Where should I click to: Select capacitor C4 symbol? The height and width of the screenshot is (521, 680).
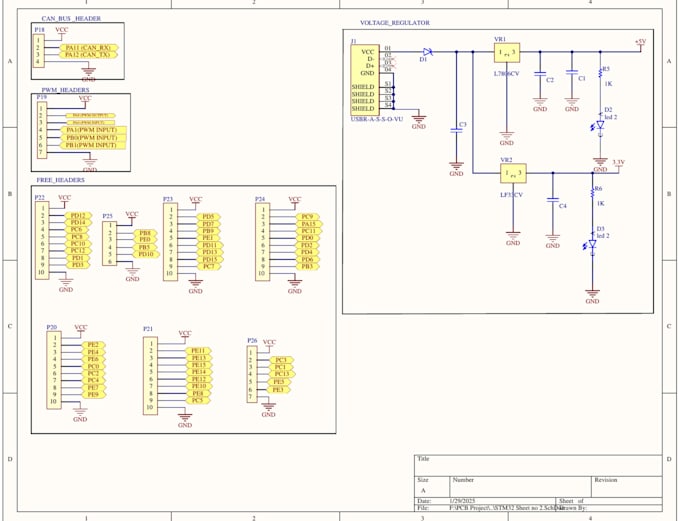[x=552, y=200]
